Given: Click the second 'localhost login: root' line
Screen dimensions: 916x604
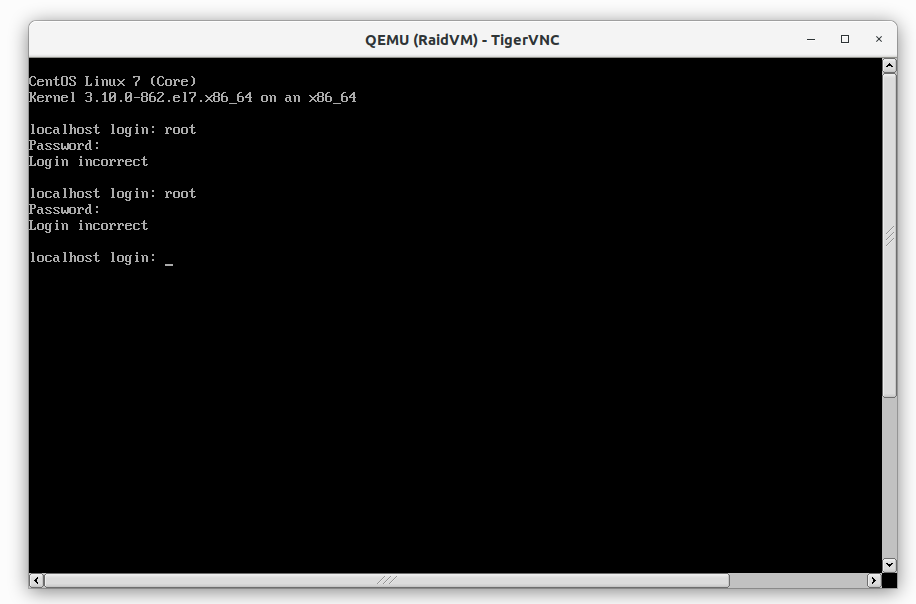Looking at the screenshot, I should click(113, 194).
